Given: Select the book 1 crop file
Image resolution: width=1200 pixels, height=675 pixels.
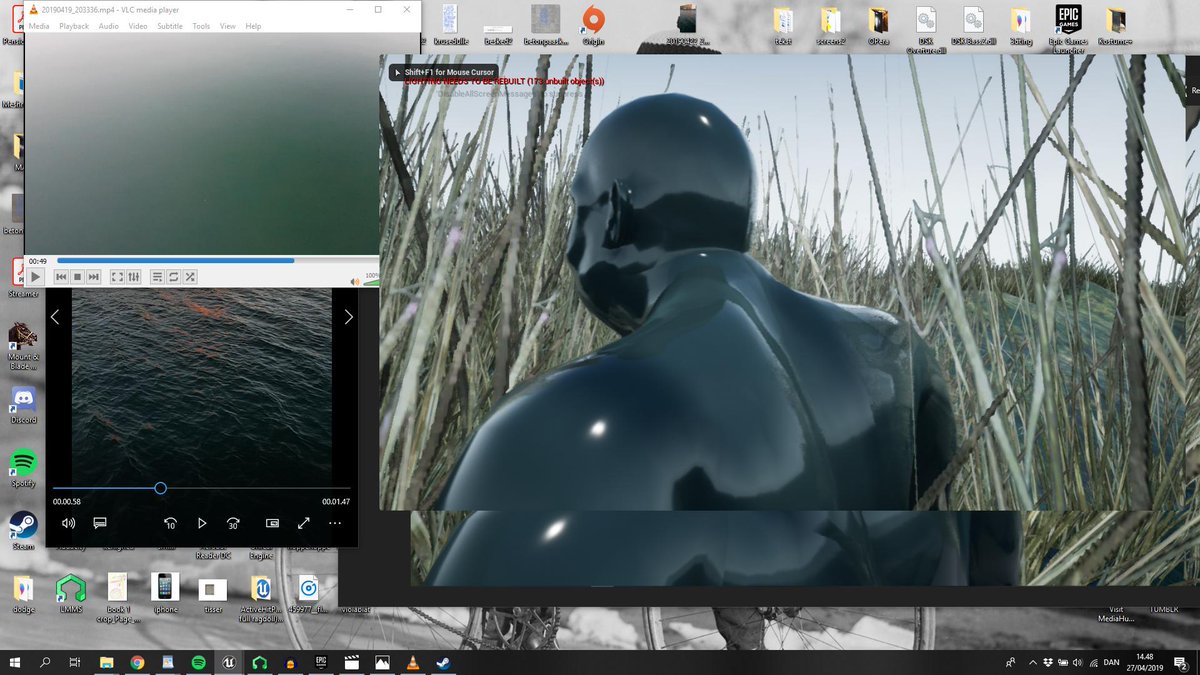Looking at the screenshot, I should [x=118, y=598].
